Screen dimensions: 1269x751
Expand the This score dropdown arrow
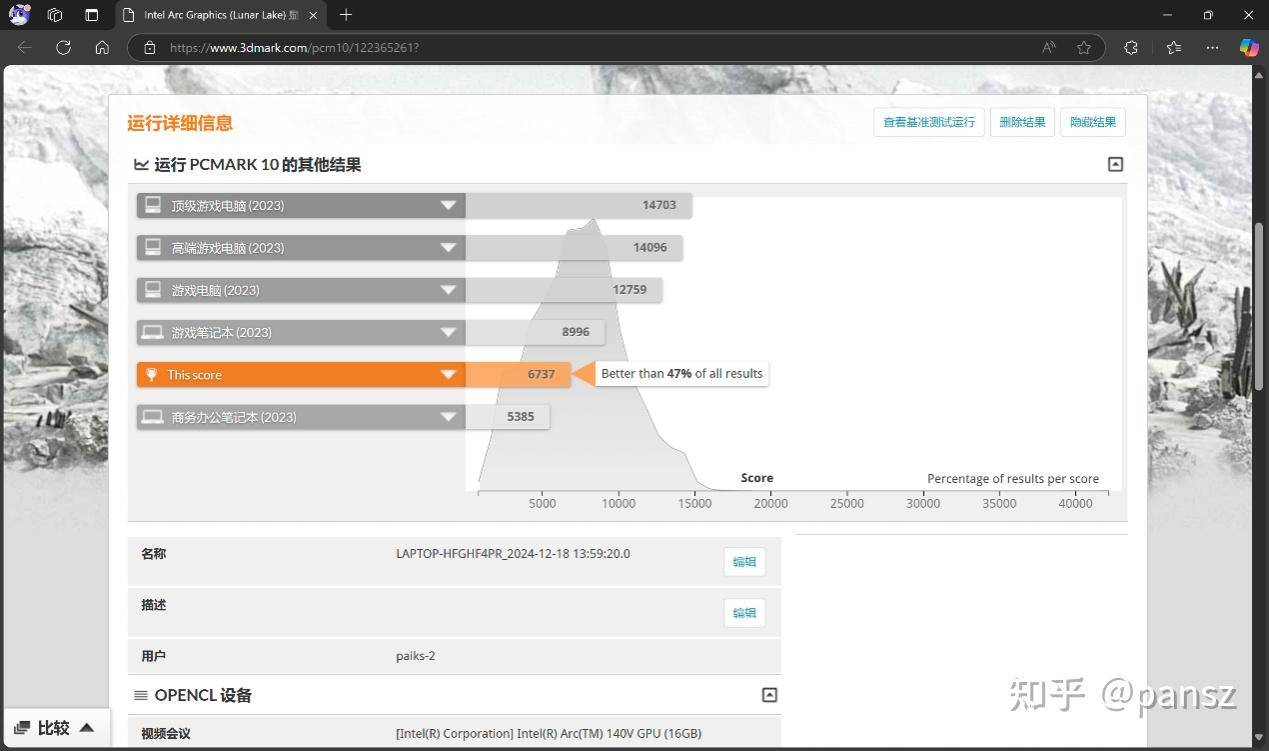[448, 374]
